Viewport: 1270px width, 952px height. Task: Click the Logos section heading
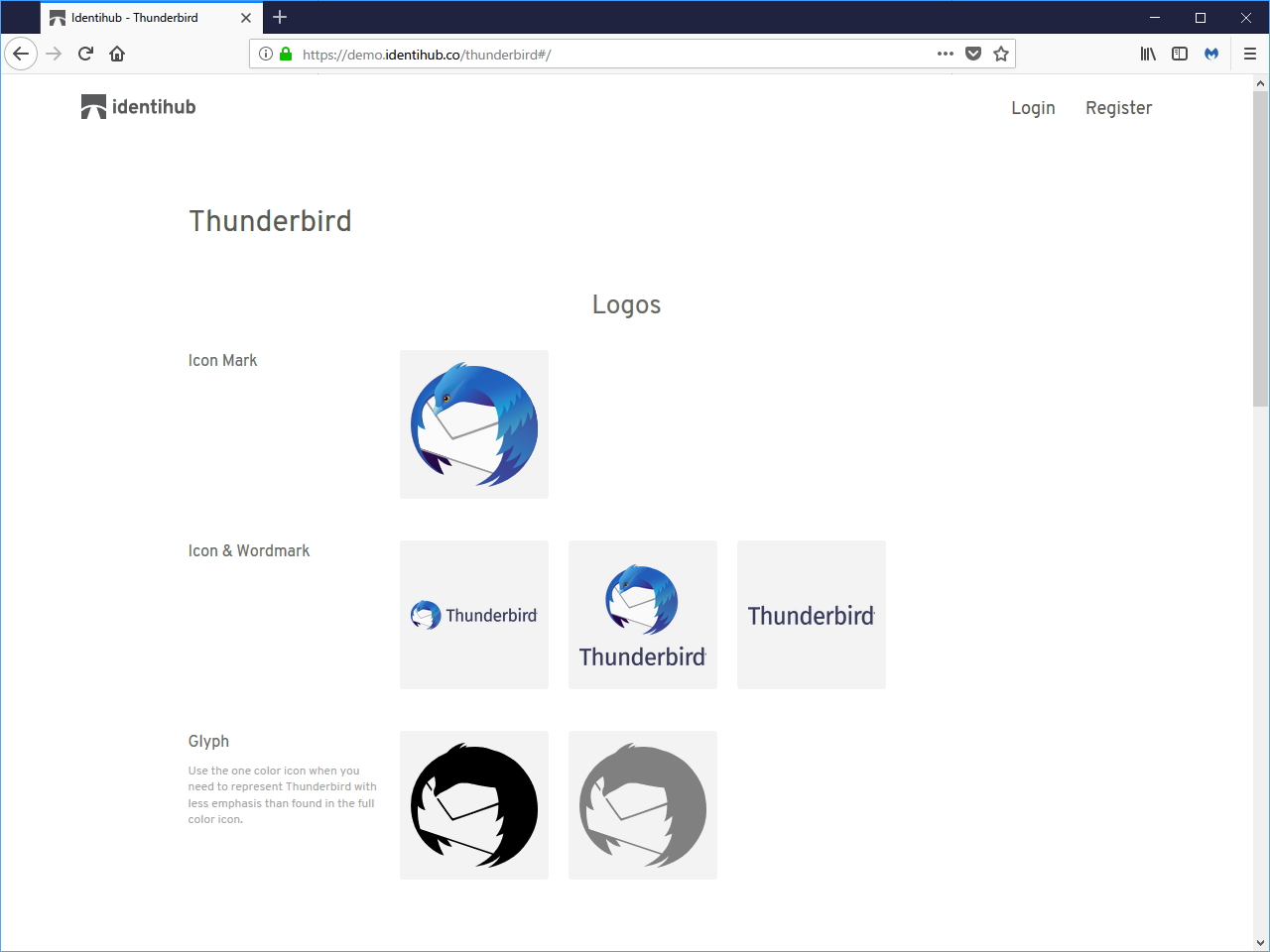tap(626, 305)
